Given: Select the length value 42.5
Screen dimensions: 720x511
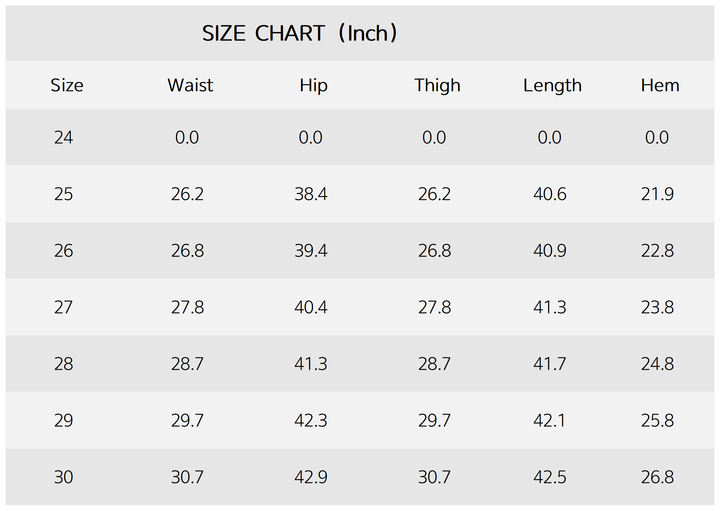Looking at the screenshot, I should click(550, 478).
